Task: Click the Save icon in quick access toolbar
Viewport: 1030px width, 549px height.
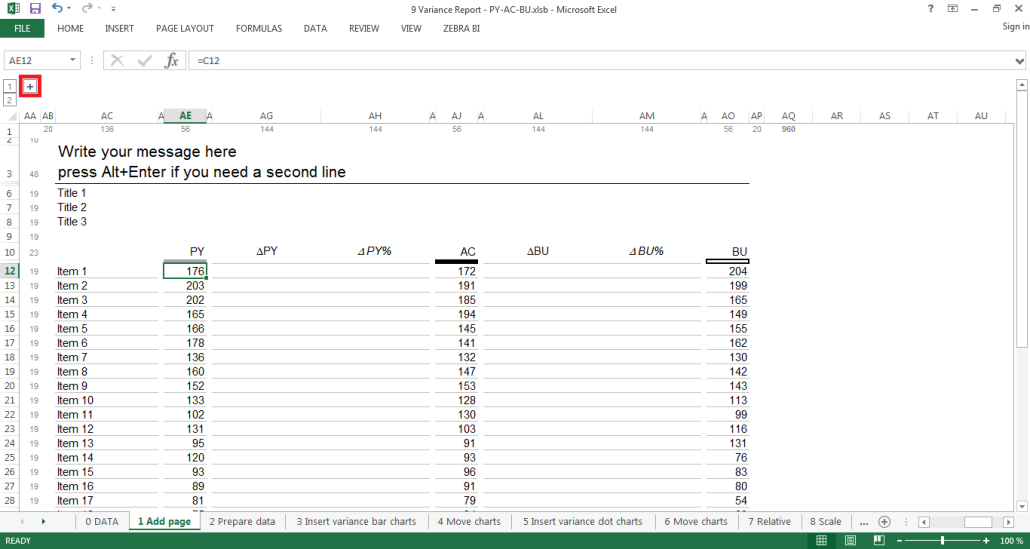Action: [35, 9]
